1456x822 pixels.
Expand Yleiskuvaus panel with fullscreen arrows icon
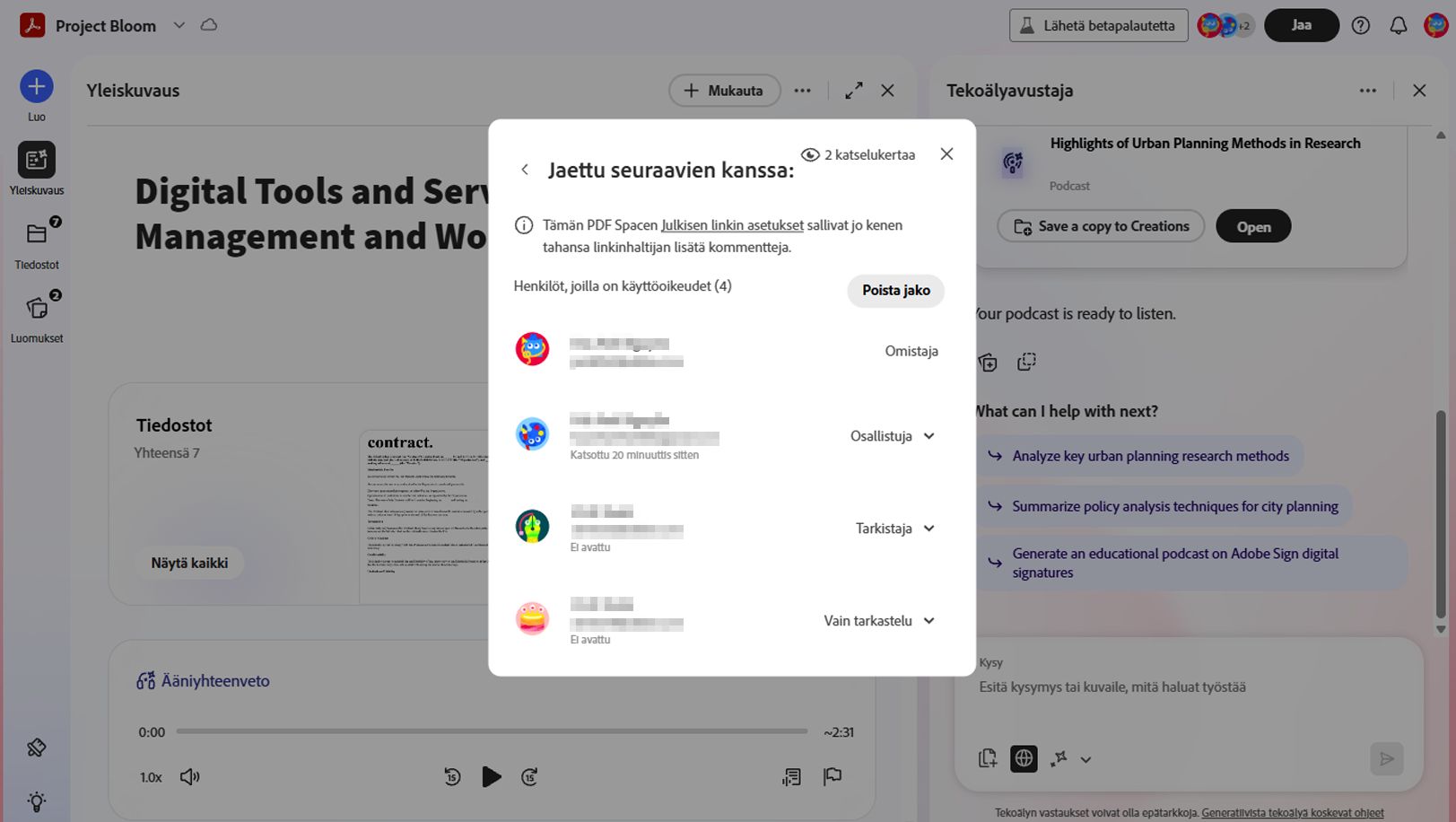(854, 91)
